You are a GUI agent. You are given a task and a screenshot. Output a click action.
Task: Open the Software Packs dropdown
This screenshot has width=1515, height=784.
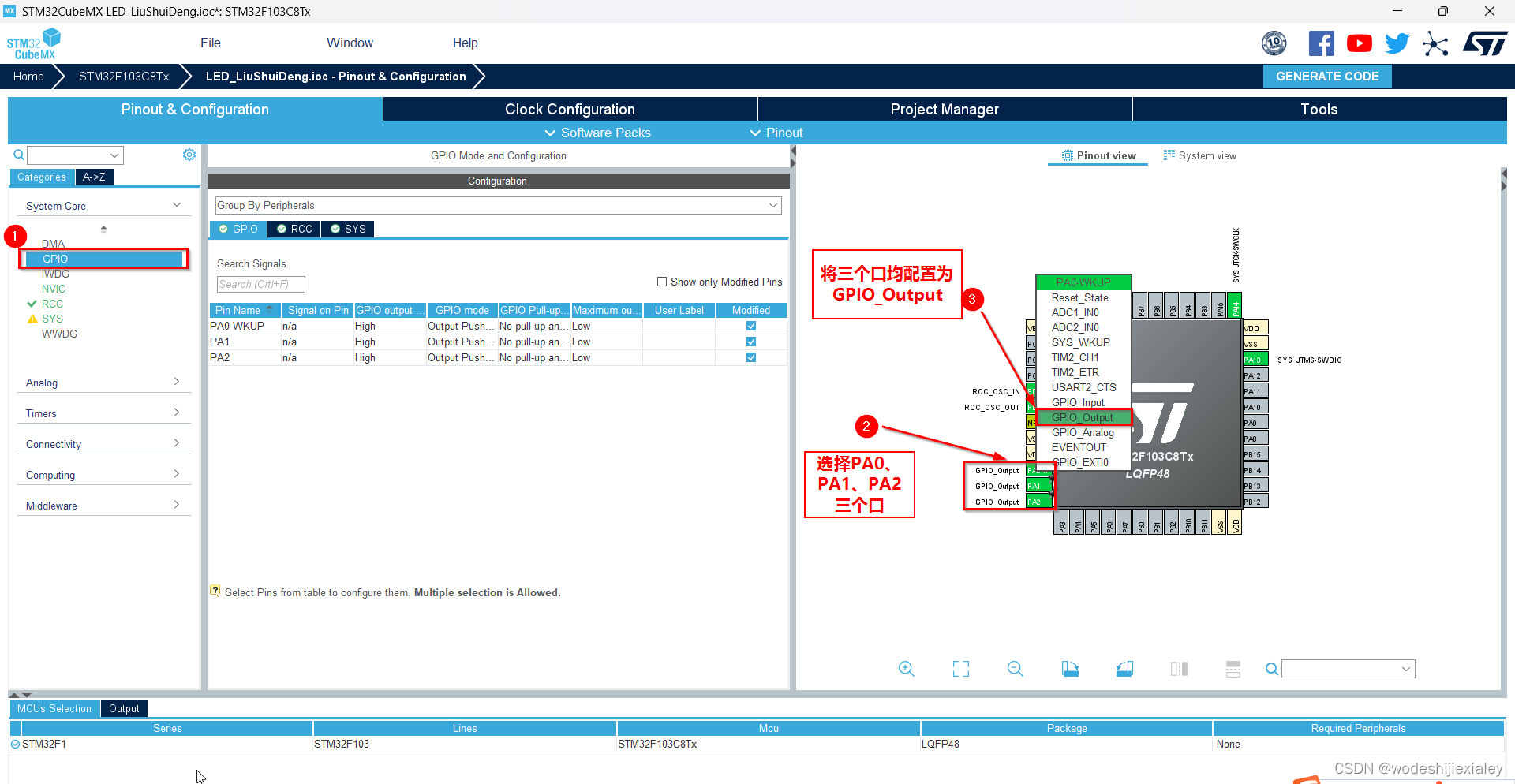[x=598, y=133]
